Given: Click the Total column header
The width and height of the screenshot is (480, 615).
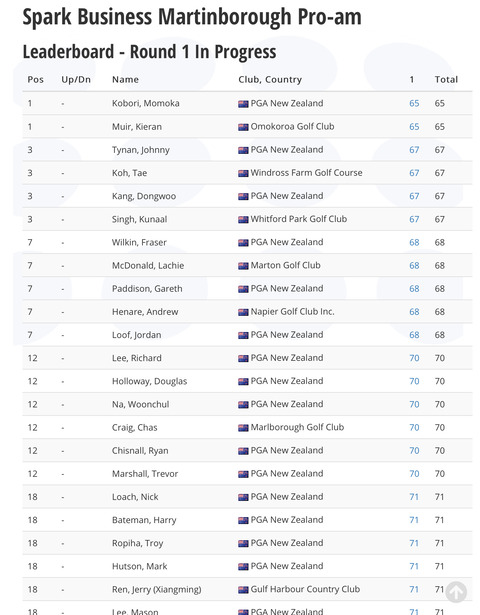Looking at the screenshot, I should pos(446,80).
